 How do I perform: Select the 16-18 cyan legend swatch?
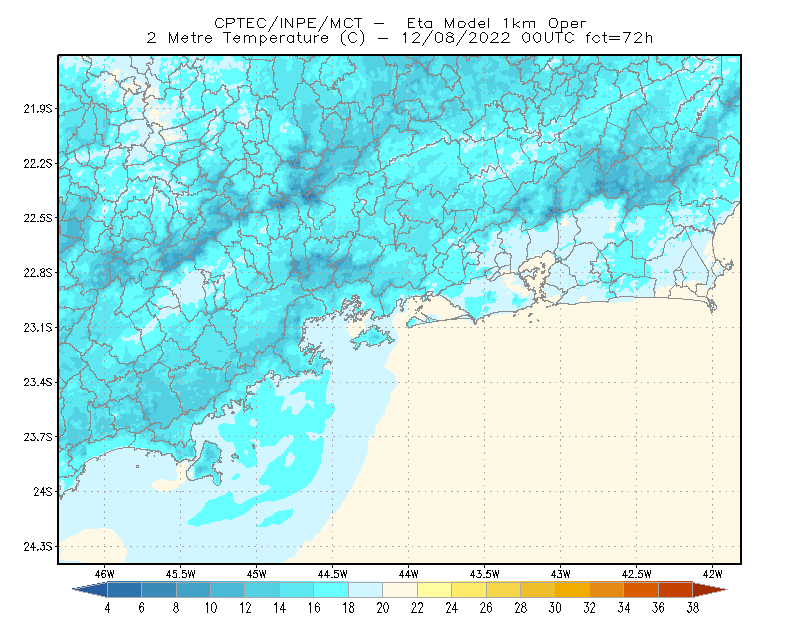tap(331, 590)
